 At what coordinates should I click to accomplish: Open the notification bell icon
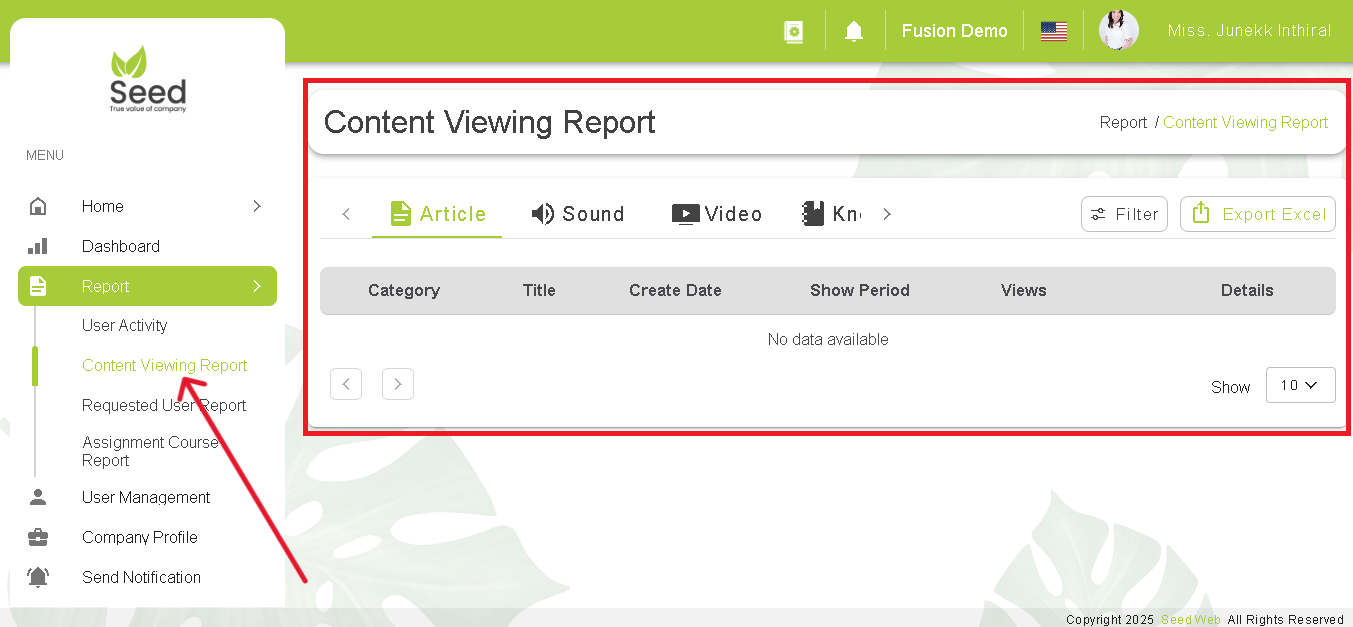click(x=853, y=30)
